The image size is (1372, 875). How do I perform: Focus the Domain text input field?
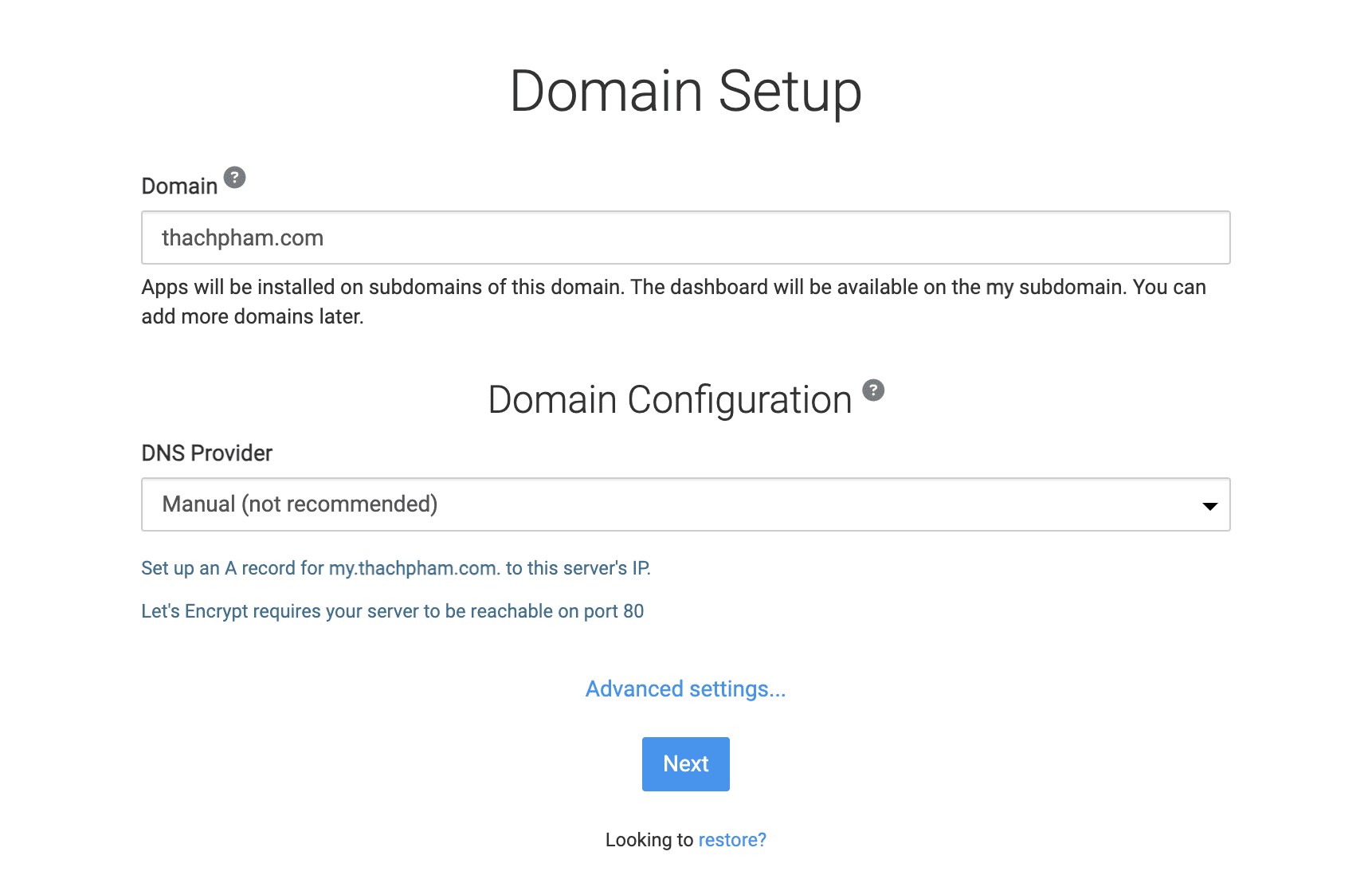click(x=685, y=237)
